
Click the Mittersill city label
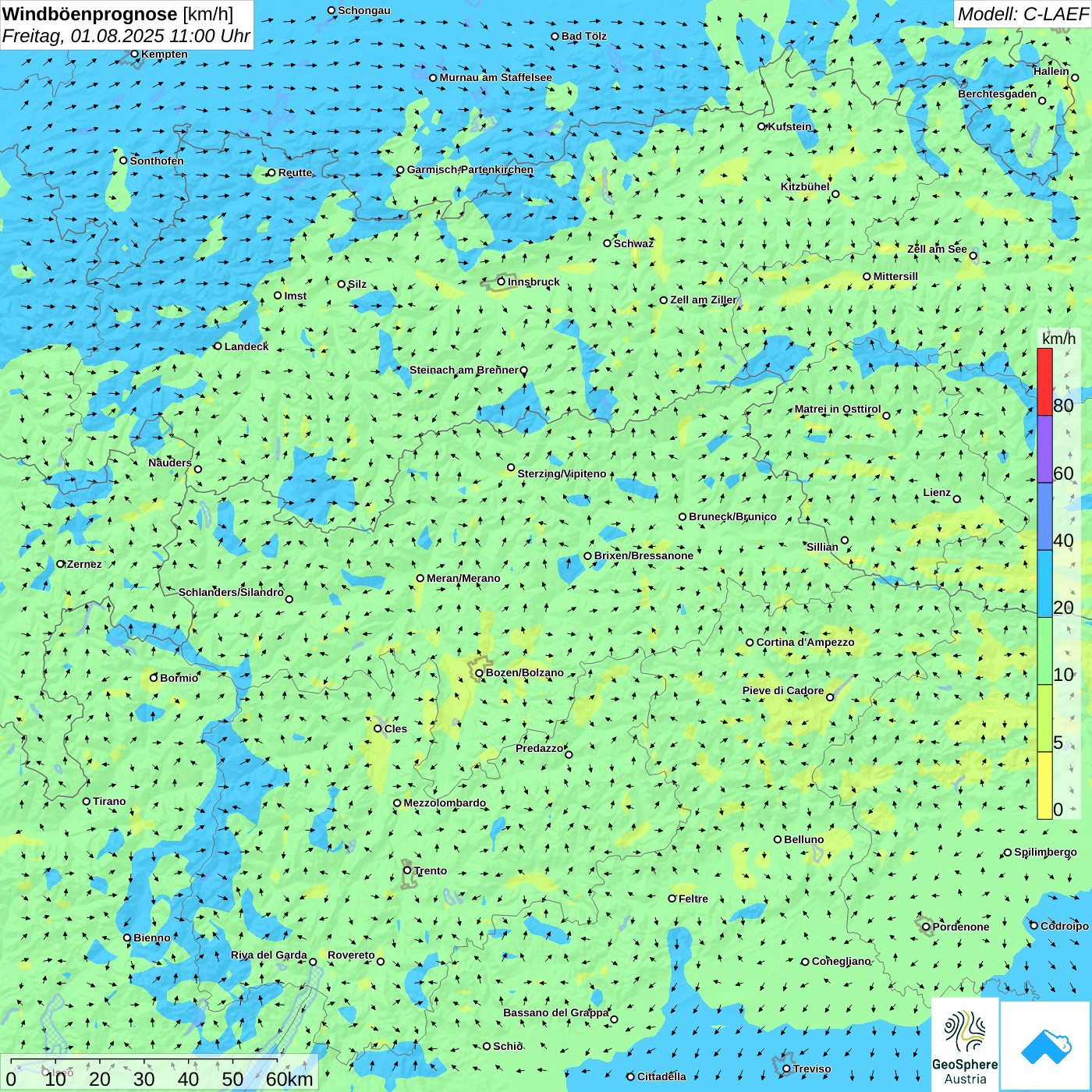[895, 276]
